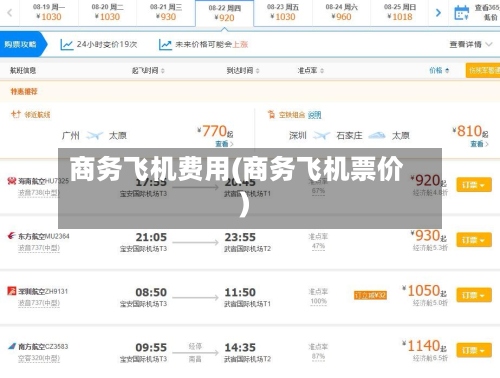Click the 特惠推荐 section header
This screenshot has width=500, height=378.
[x=24, y=91]
